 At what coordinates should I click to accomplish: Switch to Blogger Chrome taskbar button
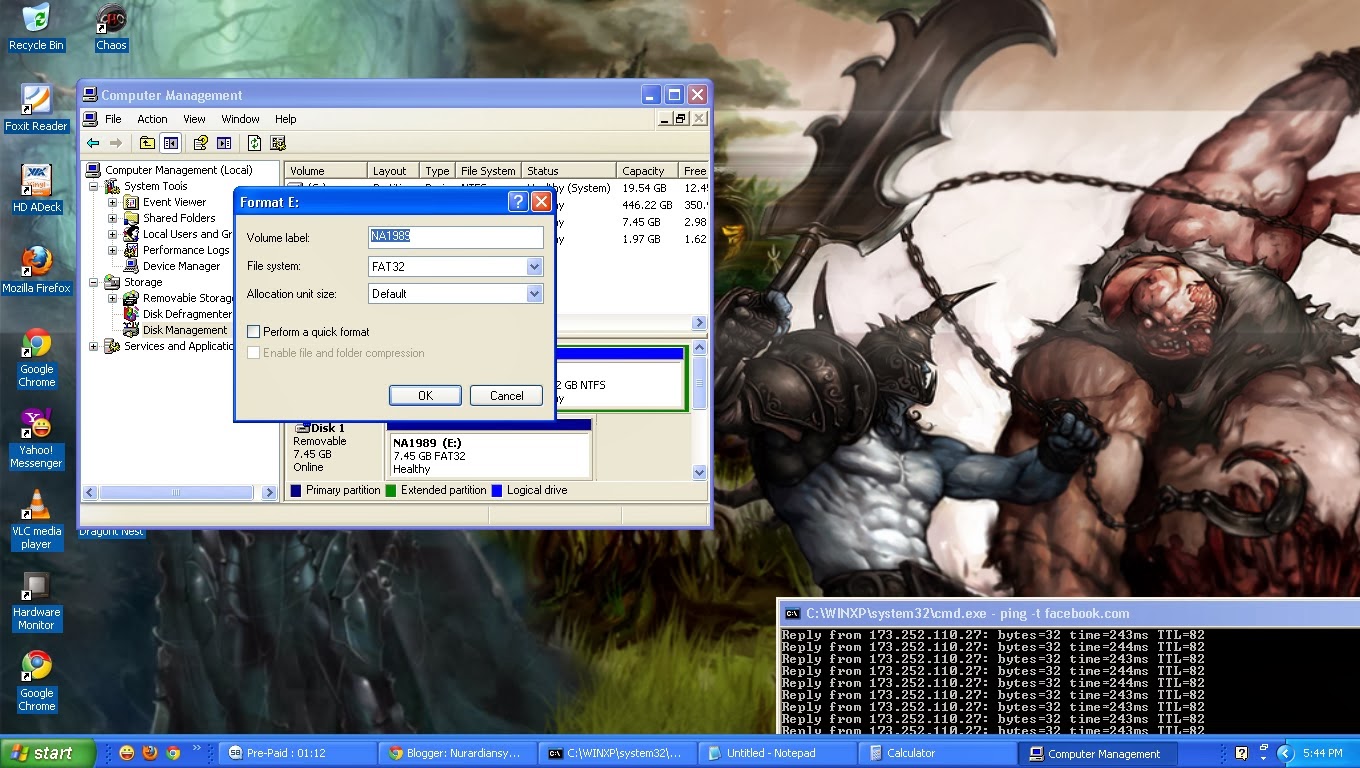(457, 753)
